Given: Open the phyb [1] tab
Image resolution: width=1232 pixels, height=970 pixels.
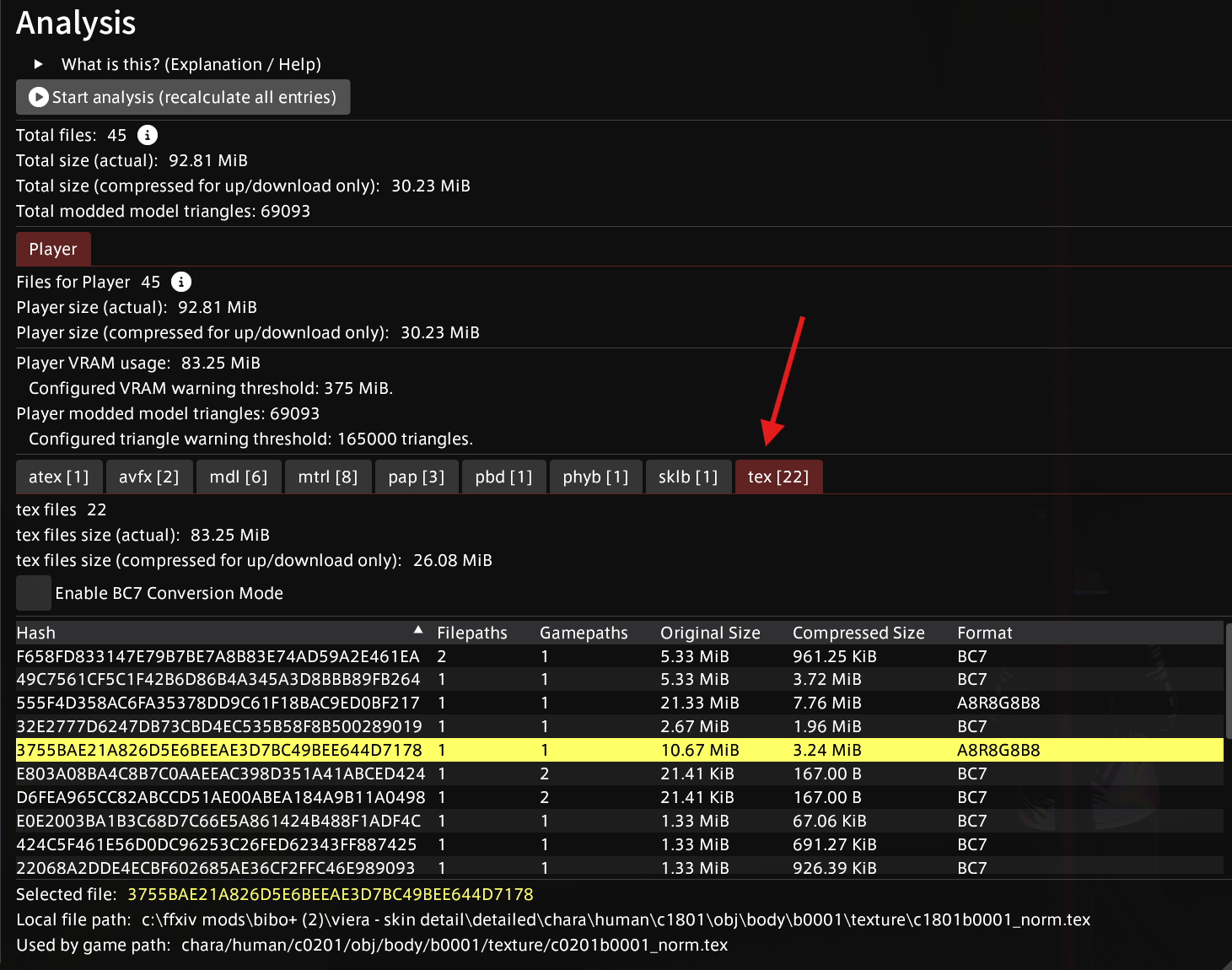Looking at the screenshot, I should tap(594, 477).
